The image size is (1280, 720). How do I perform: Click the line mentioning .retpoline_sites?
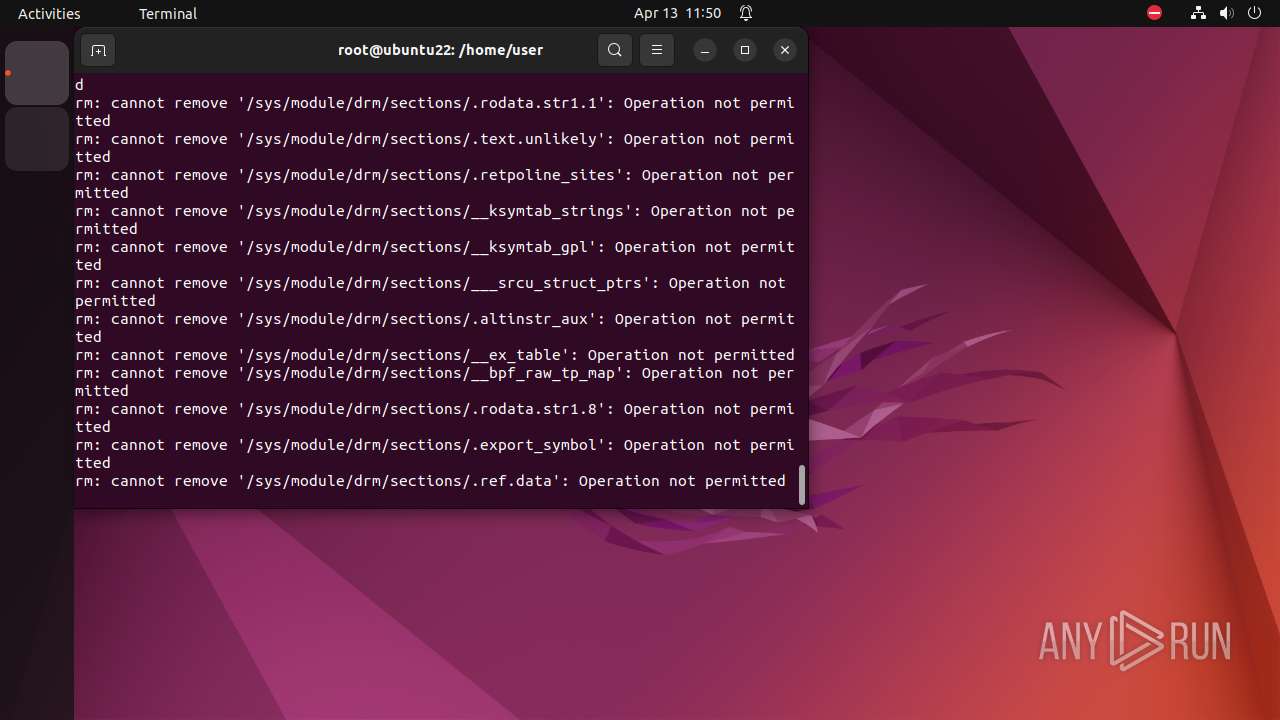pos(435,184)
